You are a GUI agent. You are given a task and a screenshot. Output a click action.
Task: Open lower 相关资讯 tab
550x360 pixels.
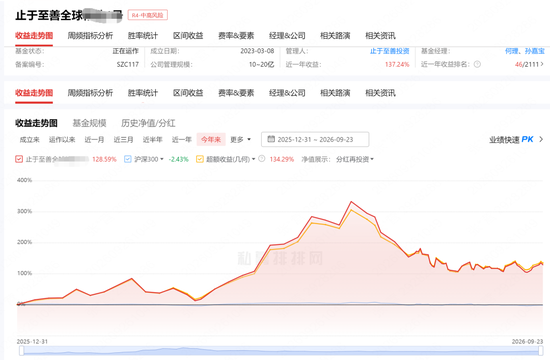point(380,93)
